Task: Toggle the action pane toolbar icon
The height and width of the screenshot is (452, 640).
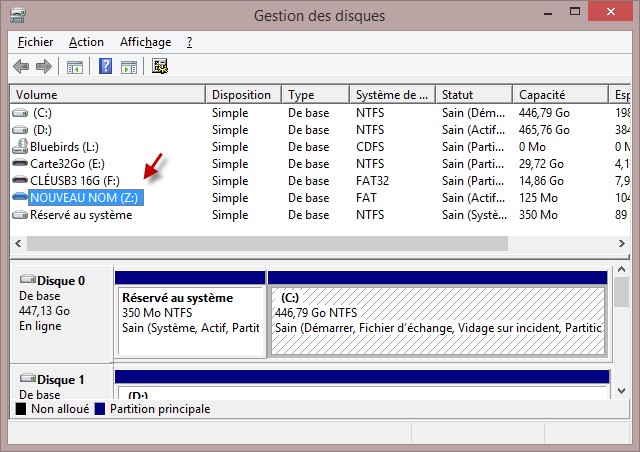Action: click(129, 67)
